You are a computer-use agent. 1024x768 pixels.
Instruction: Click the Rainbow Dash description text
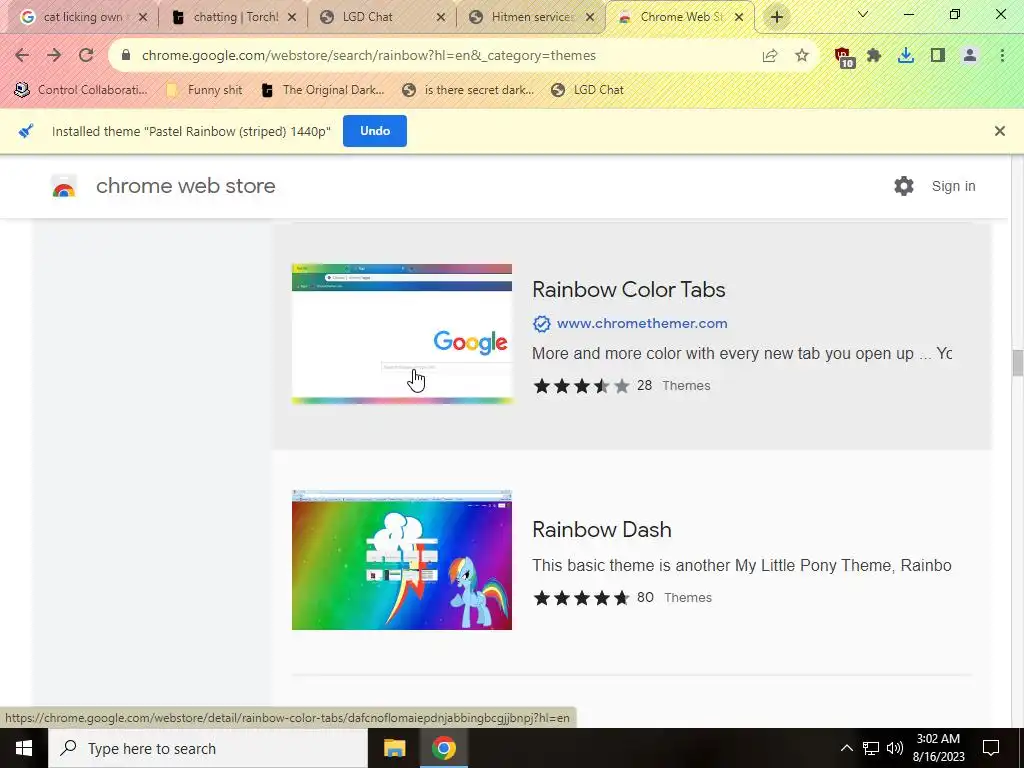pyautogui.click(x=741, y=566)
